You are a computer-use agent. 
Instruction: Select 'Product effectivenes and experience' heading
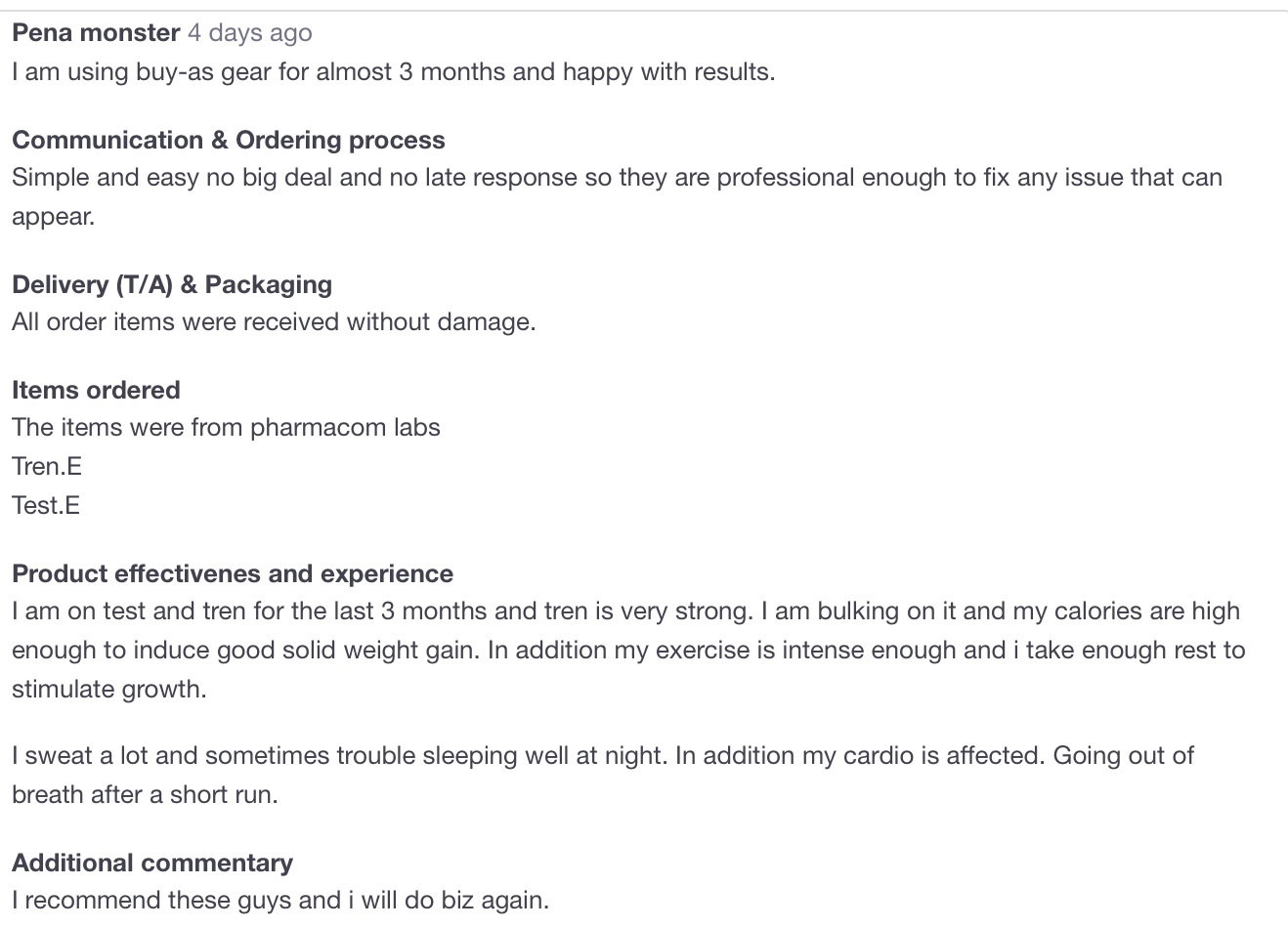[233, 573]
